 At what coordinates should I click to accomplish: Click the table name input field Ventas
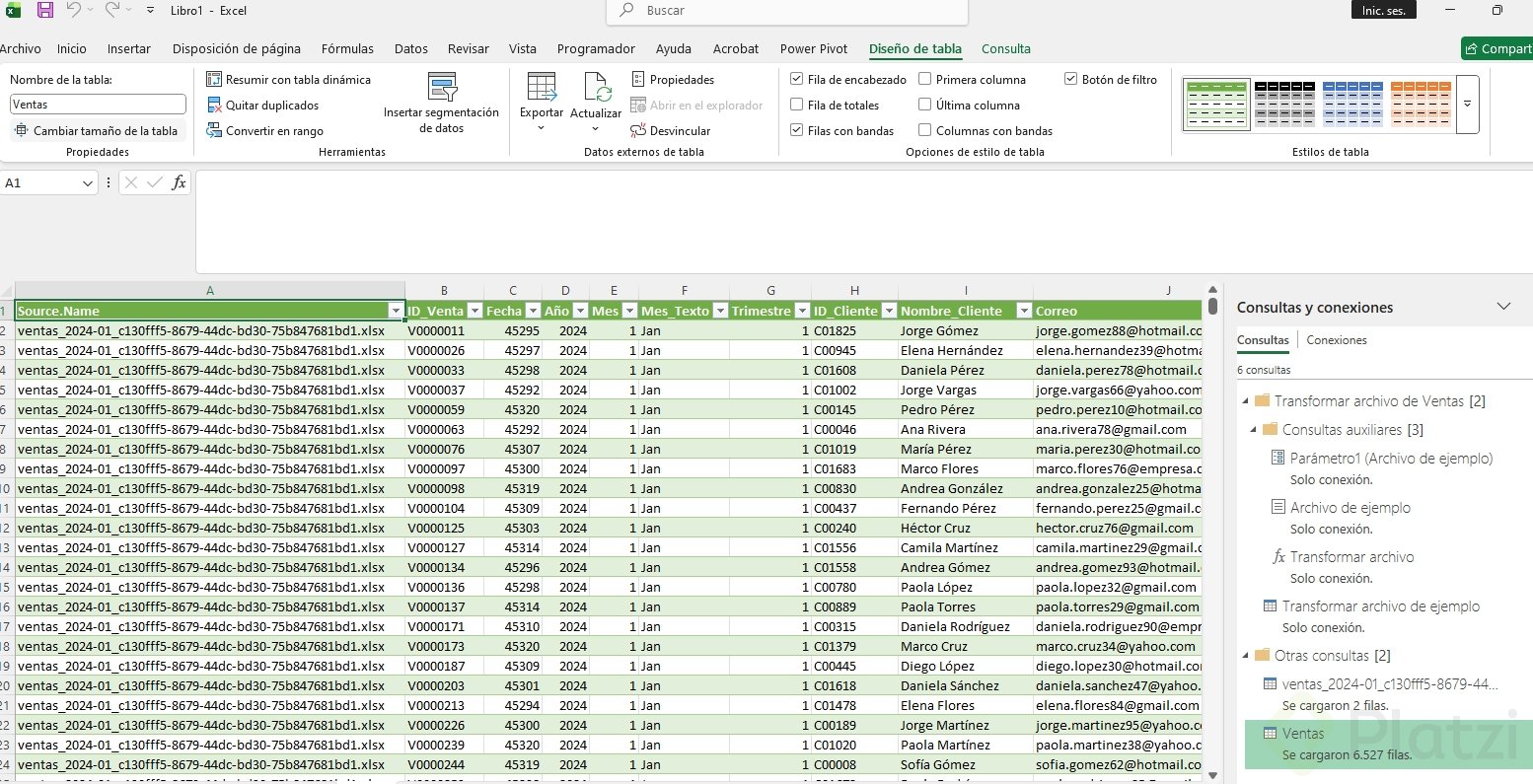tap(98, 105)
